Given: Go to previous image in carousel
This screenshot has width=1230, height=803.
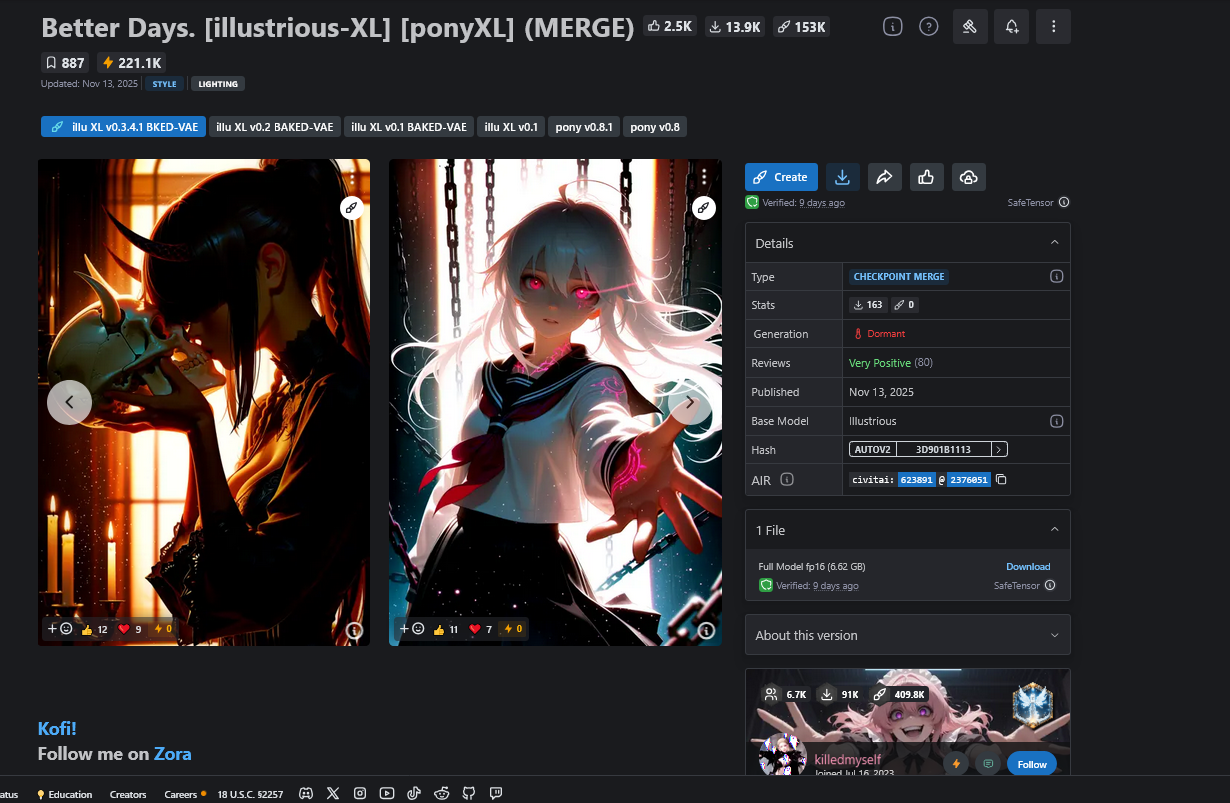Looking at the screenshot, I should pos(69,402).
